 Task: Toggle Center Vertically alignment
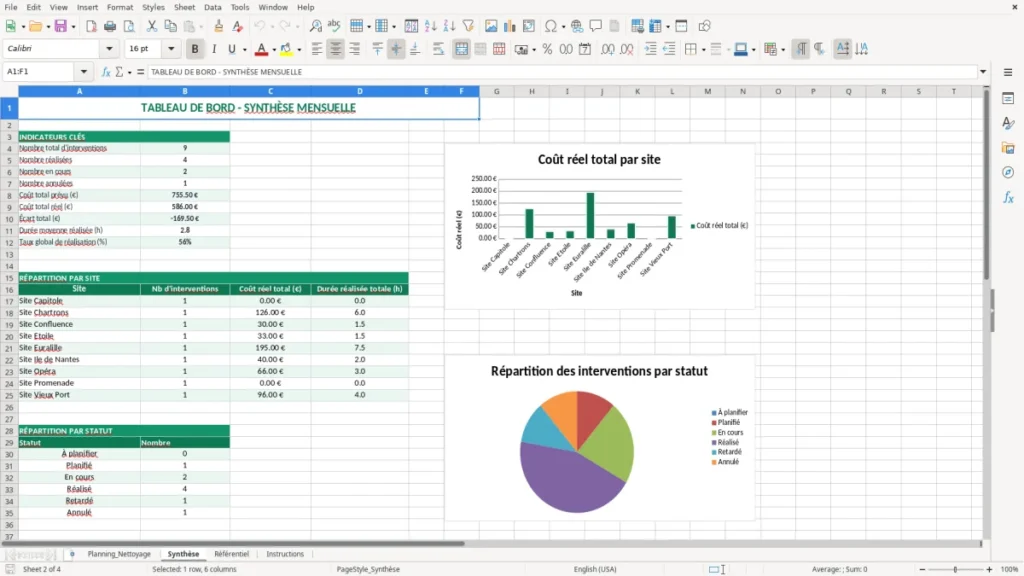coord(396,49)
